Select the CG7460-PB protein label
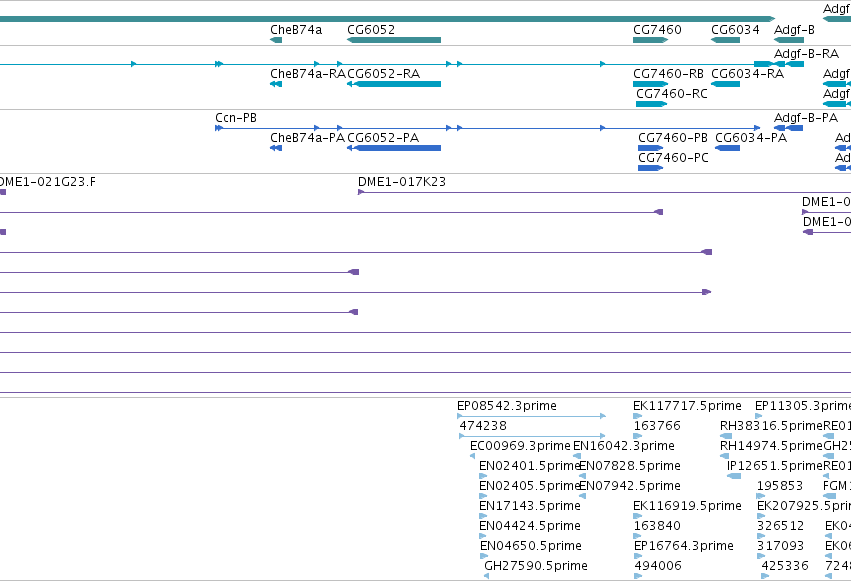The image size is (851, 581). coord(673,138)
